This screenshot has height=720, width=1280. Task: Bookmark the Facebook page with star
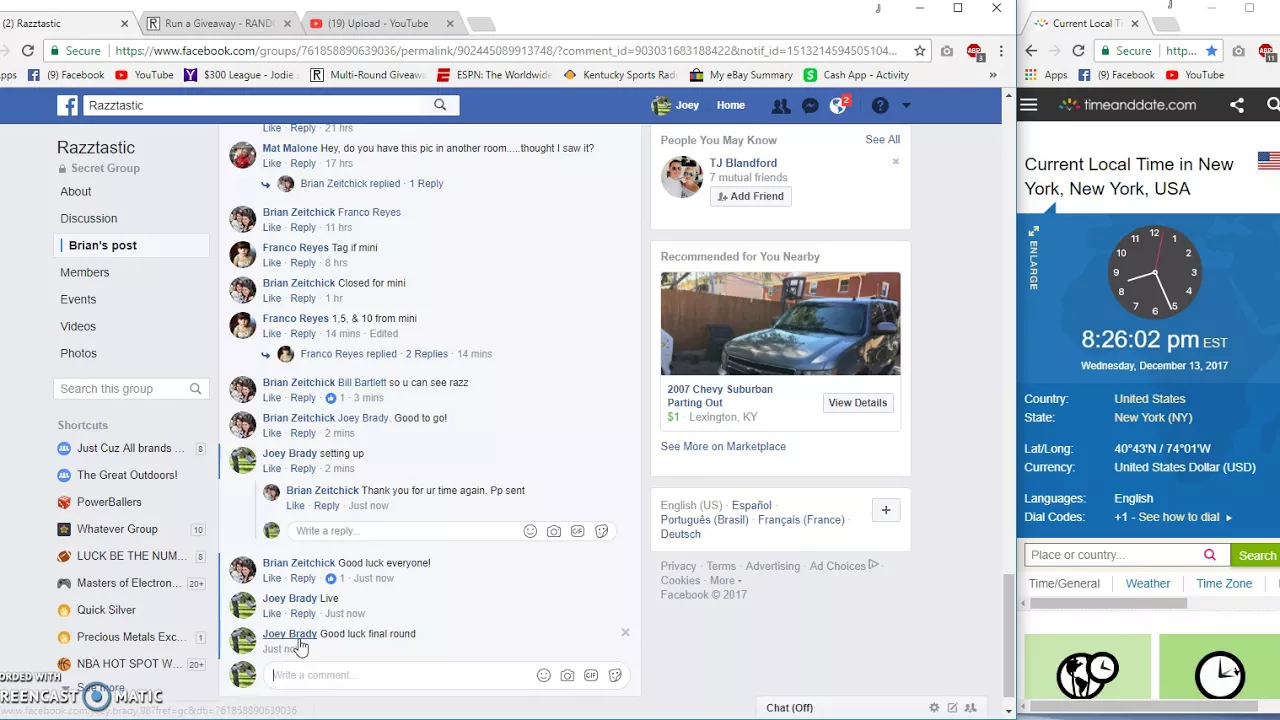coord(920,51)
